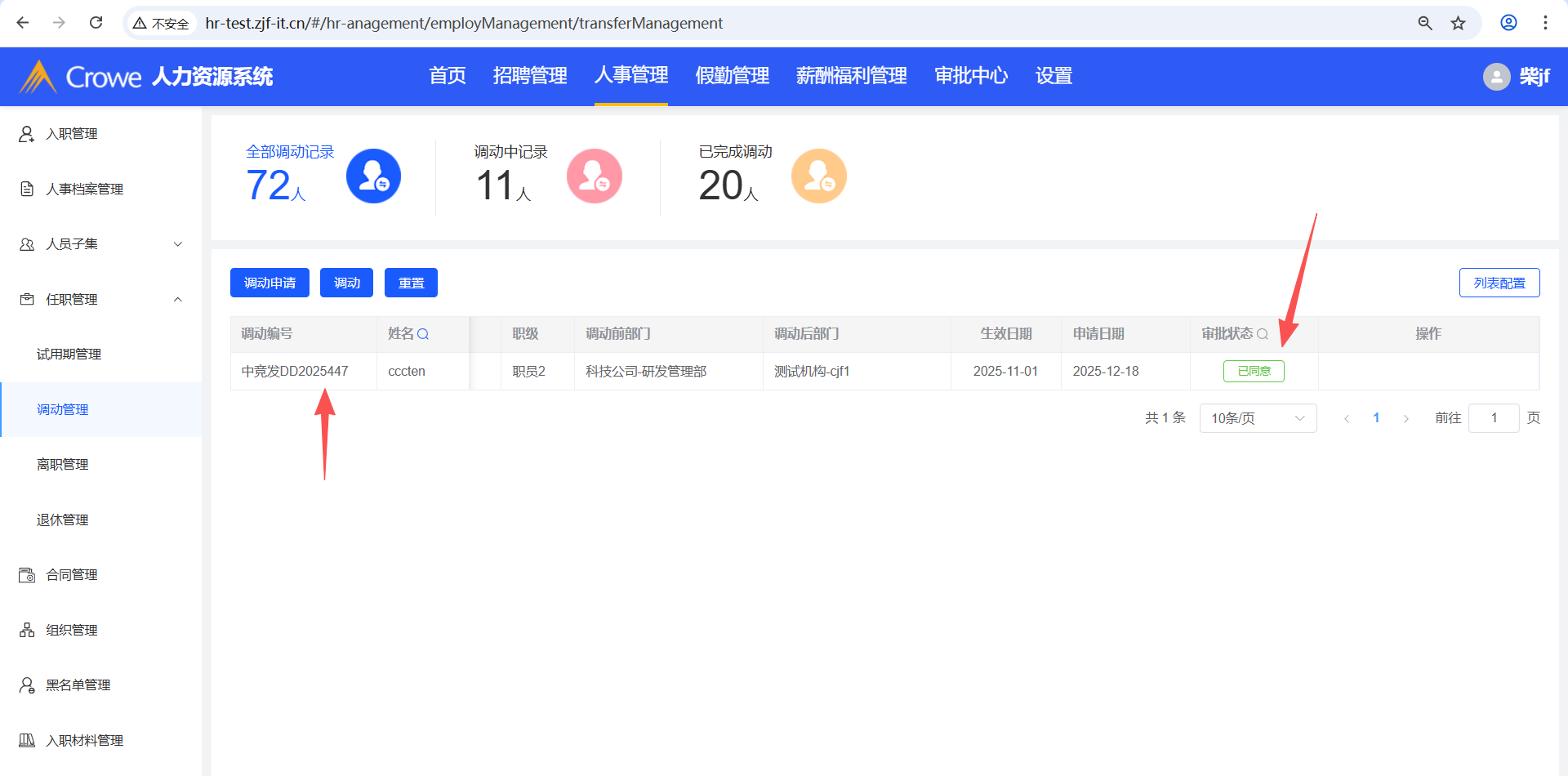Image resolution: width=1568 pixels, height=776 pixels.
Task: Switch to the 审批中心 top menu
Action: [971, 76]
